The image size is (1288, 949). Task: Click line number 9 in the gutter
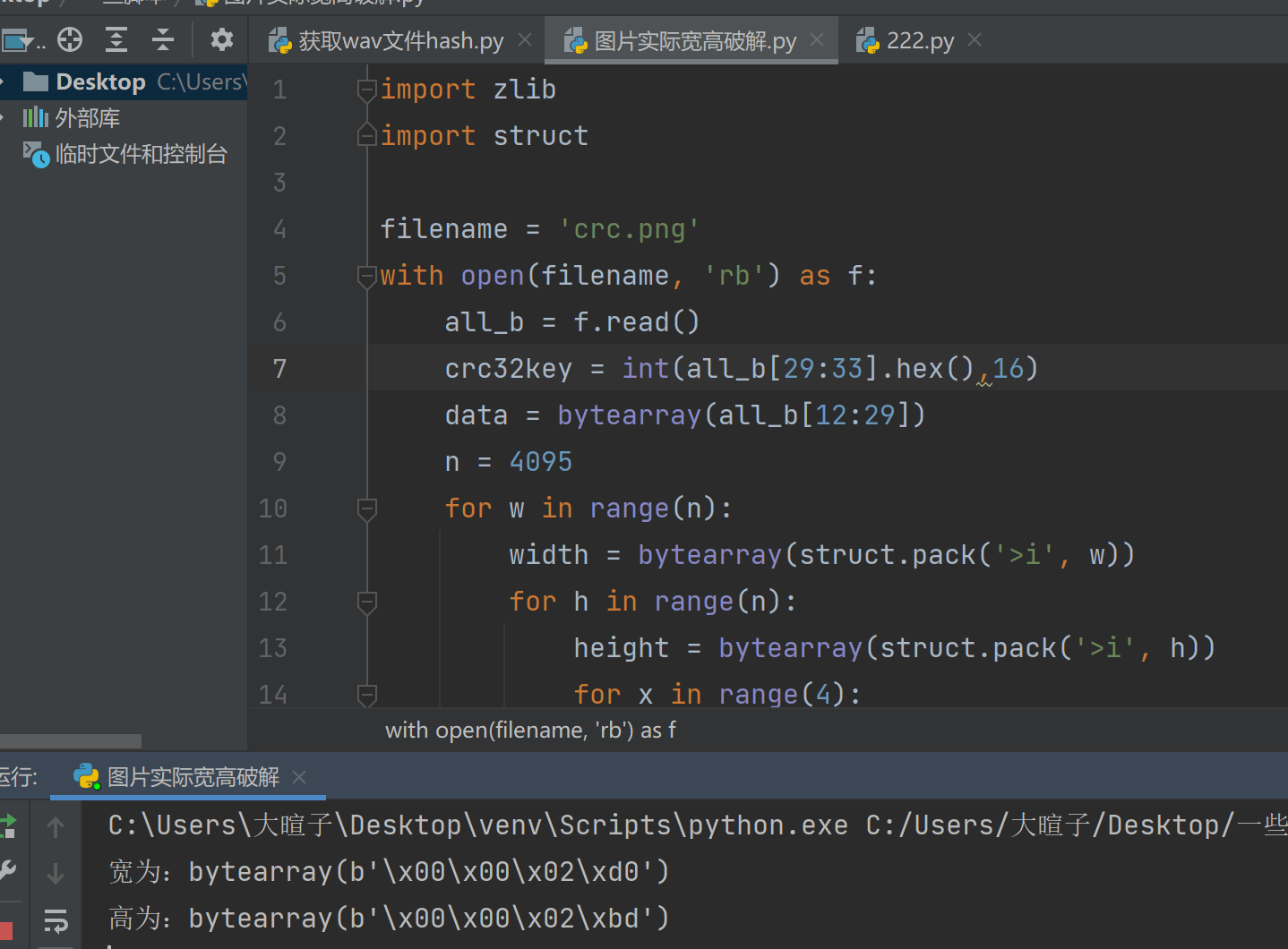click(x=279, y=462)
